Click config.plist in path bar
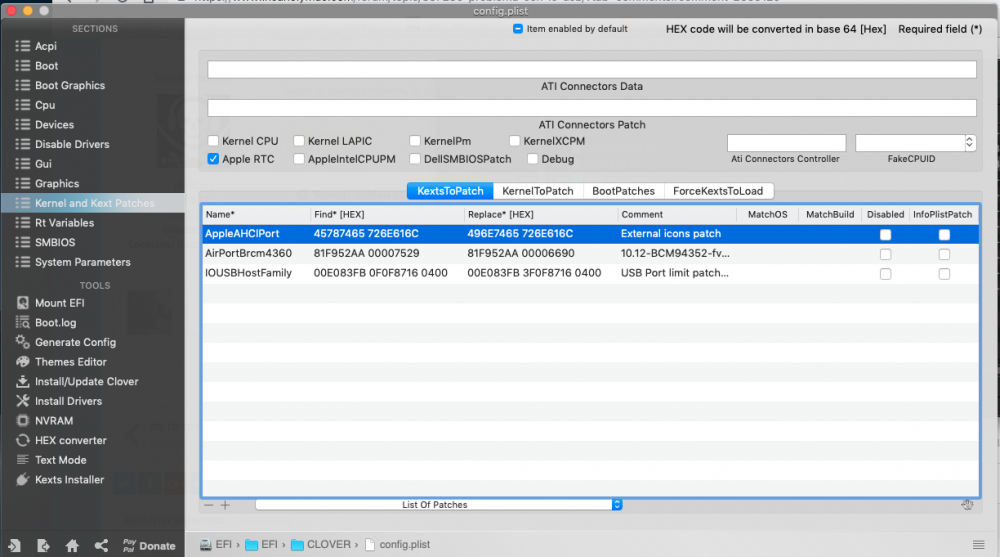The image size is (1000, 557). 397,544
